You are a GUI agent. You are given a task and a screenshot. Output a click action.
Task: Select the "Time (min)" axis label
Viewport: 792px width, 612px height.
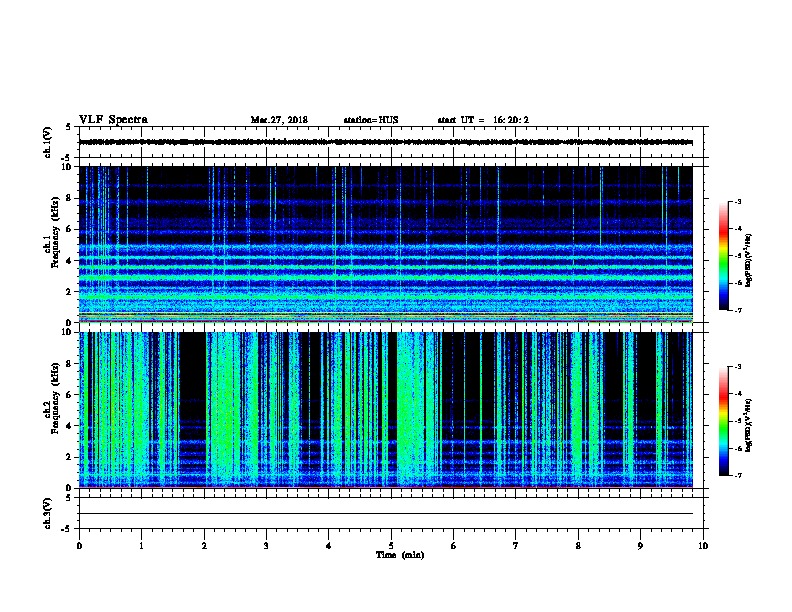[400, 555]
